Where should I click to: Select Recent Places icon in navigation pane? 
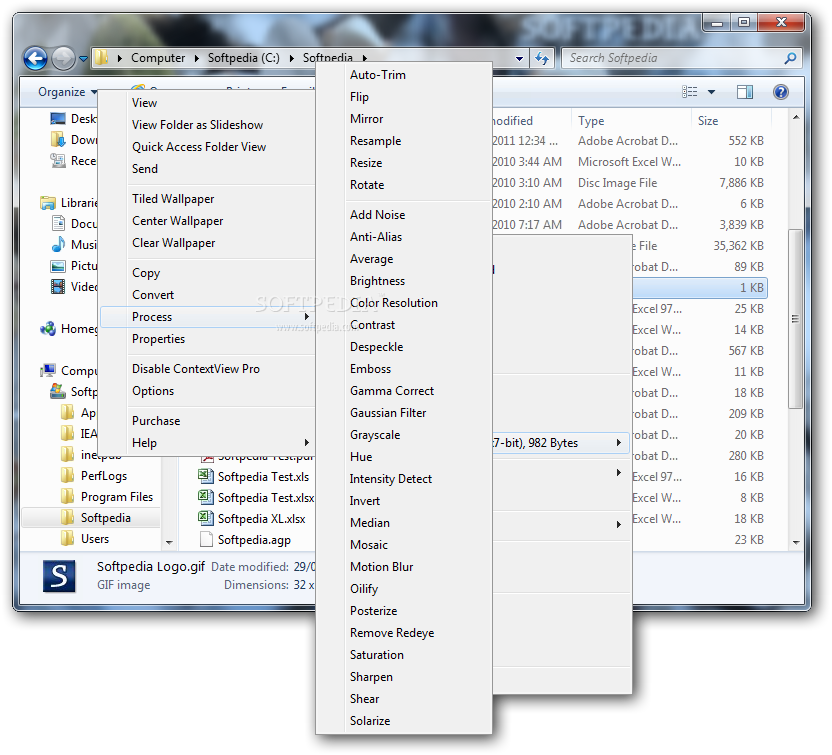[58, 160]
